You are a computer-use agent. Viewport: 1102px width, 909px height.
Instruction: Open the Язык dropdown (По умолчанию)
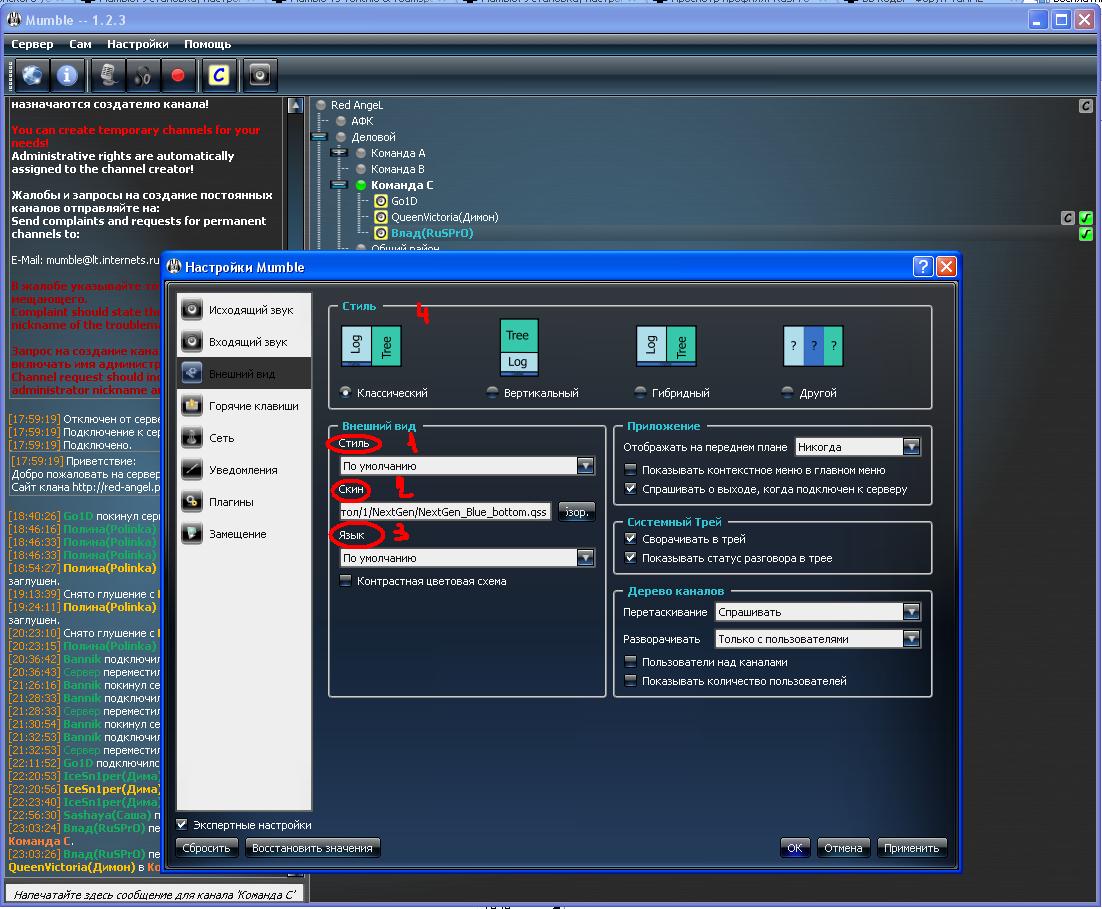pos(467,557)
